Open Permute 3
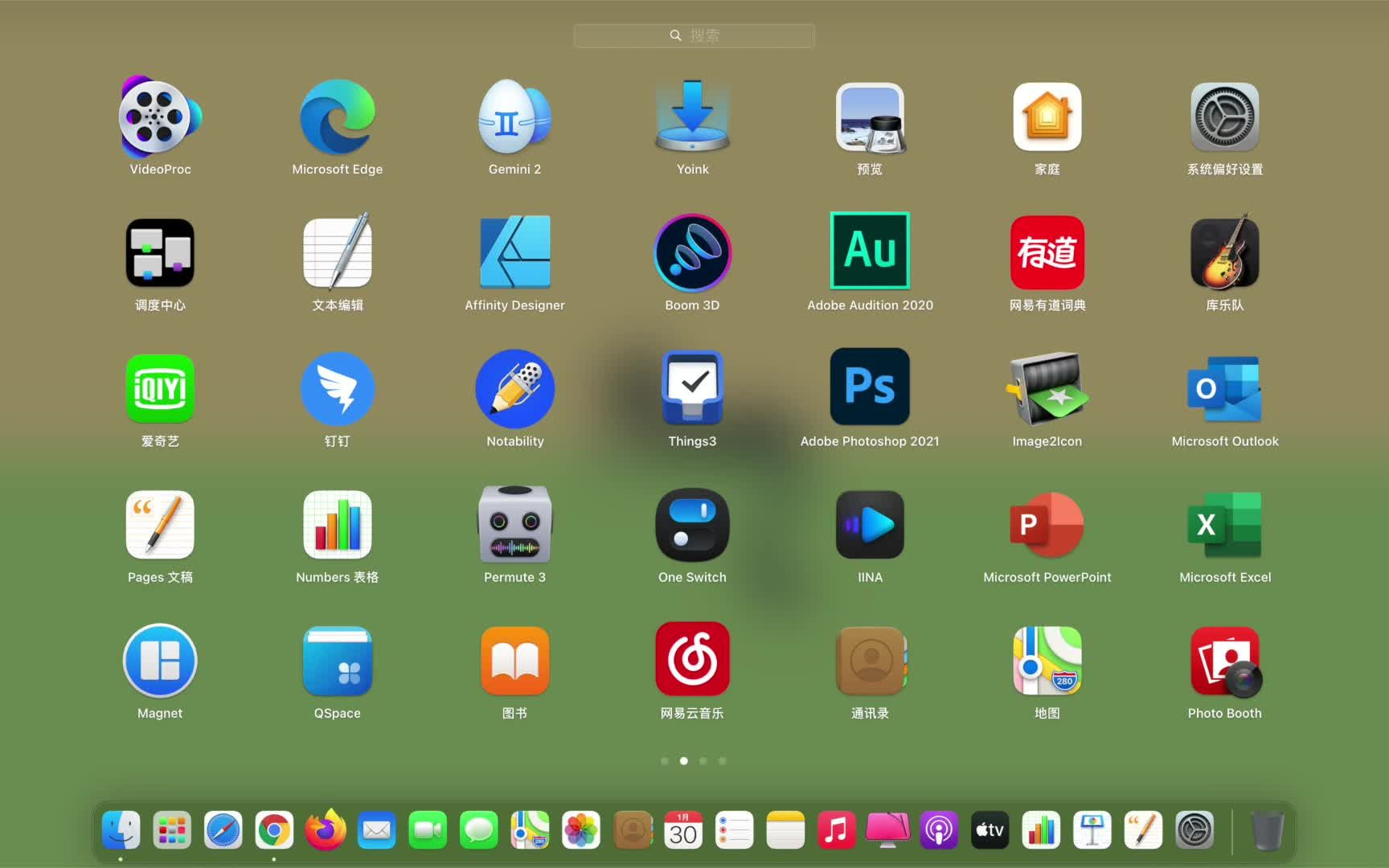1389x868 pixels. point(515,523)
